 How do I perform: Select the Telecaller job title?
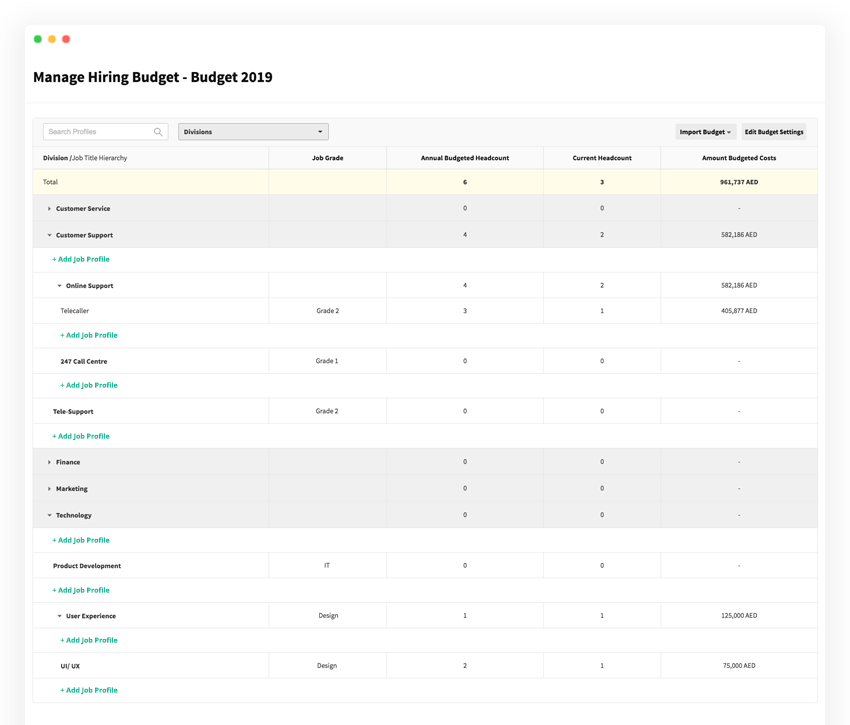point(75,311)
